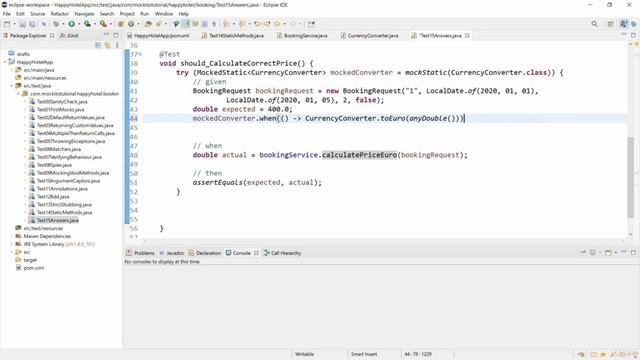Viewport: 640px width, 360px height.
Task: Open the Navigate menu
Action: coord(84,13)
